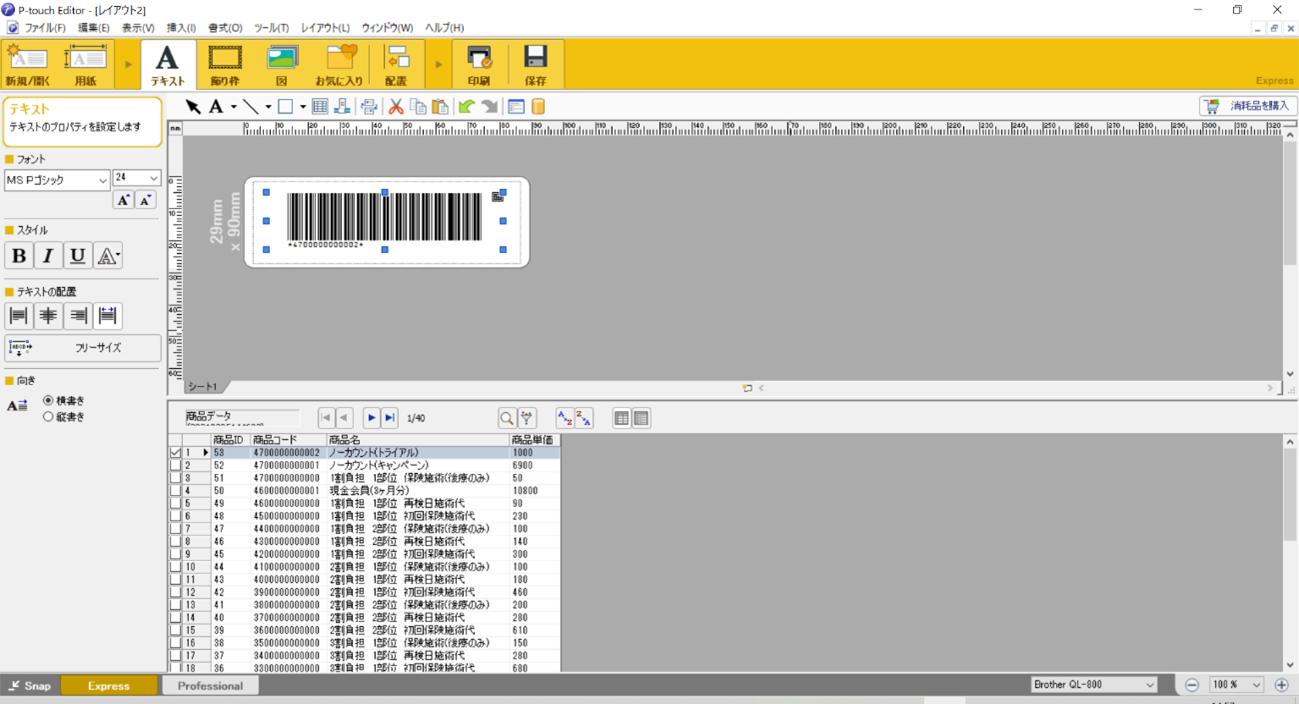
Task: Open the 飾り枠 frame tool
Action: tap(225, 65)
